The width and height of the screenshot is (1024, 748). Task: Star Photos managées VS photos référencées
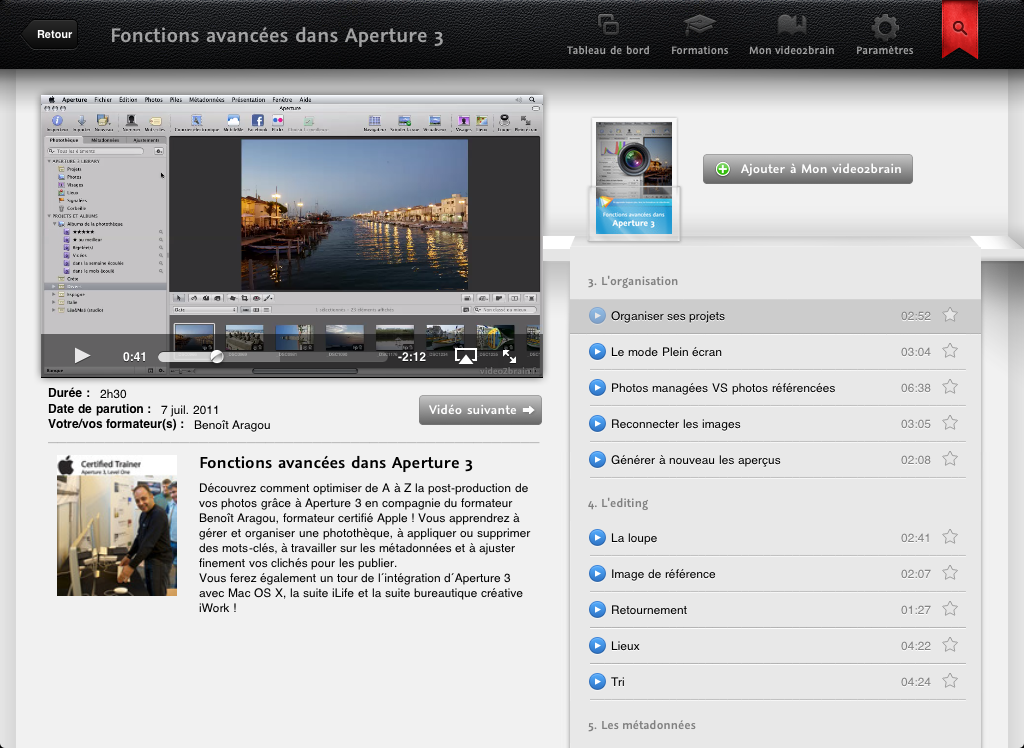click(x=950, y=387)
